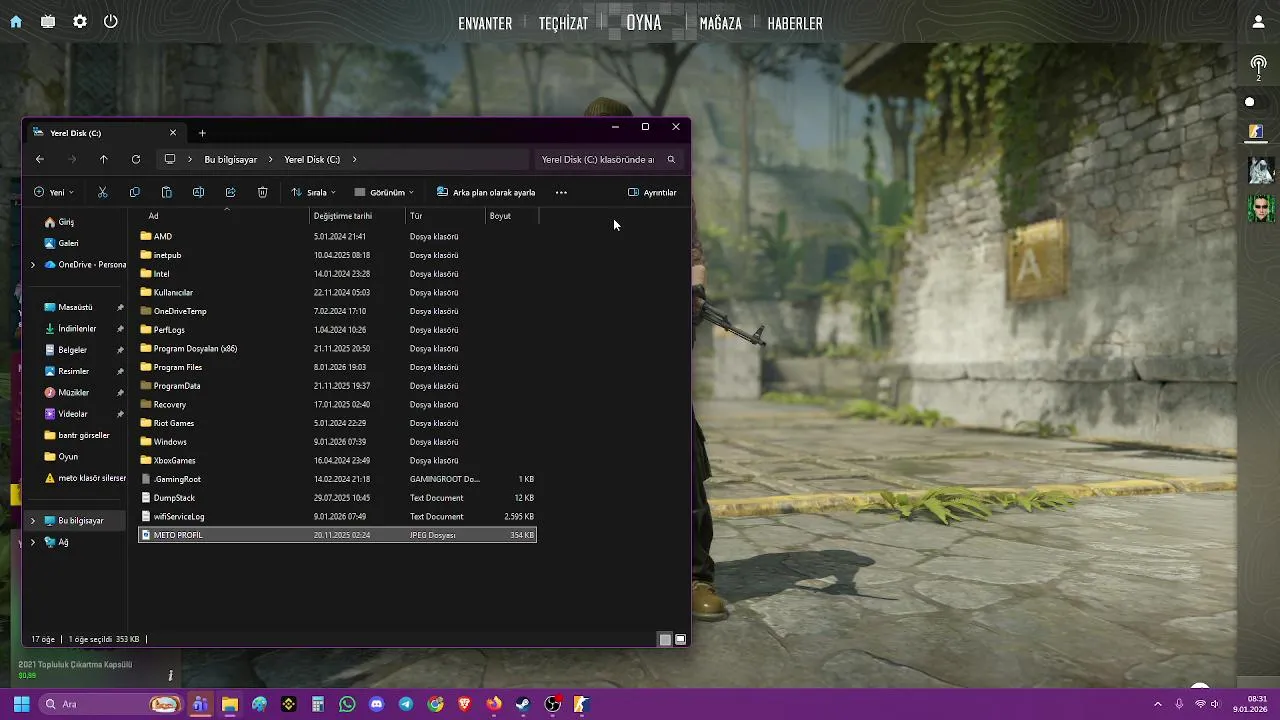
Task: Open Firefox from the taskbar
Action: tap(494, 704)
